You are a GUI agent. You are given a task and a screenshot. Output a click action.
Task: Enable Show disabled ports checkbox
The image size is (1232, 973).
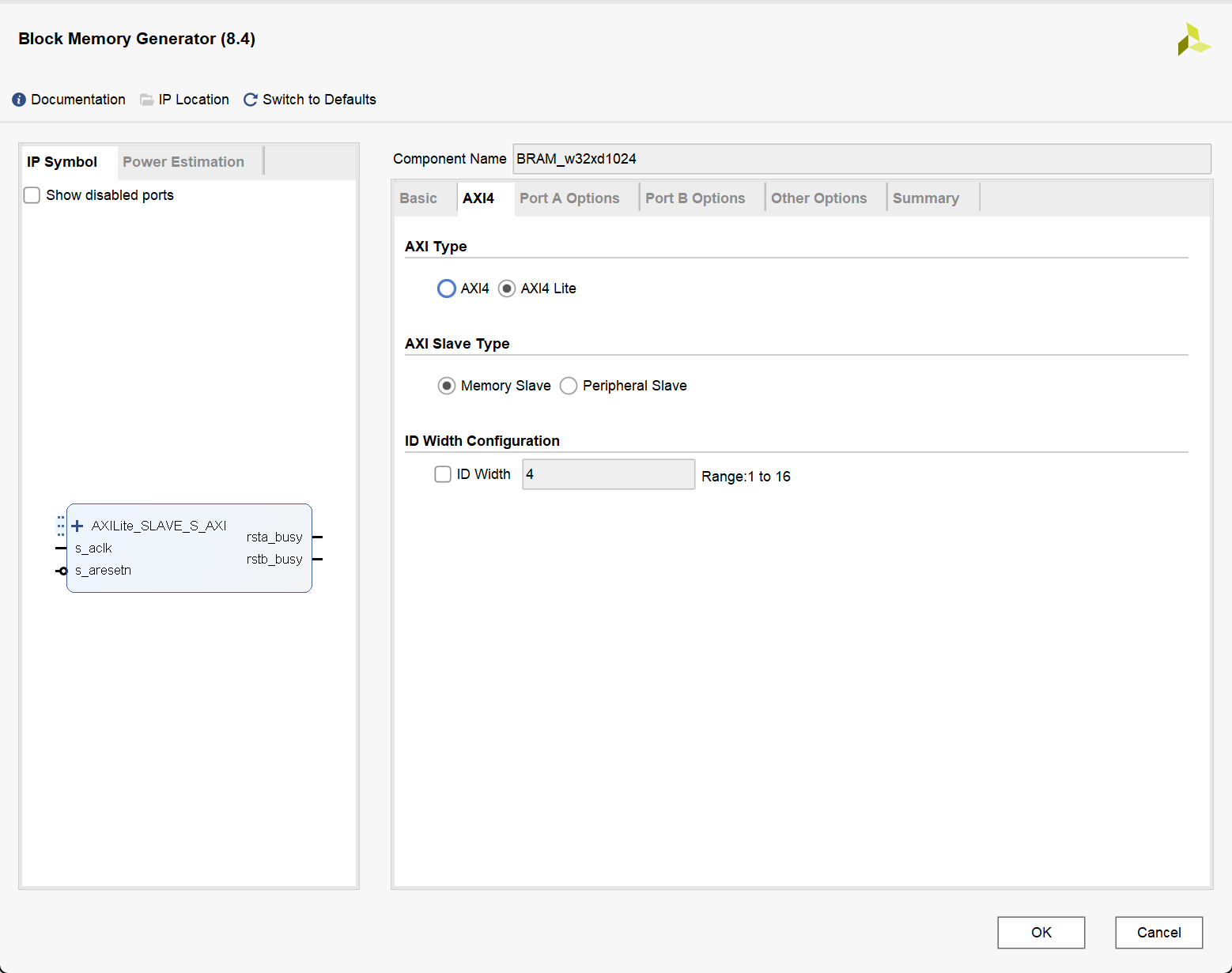click(x=32, y=195)
